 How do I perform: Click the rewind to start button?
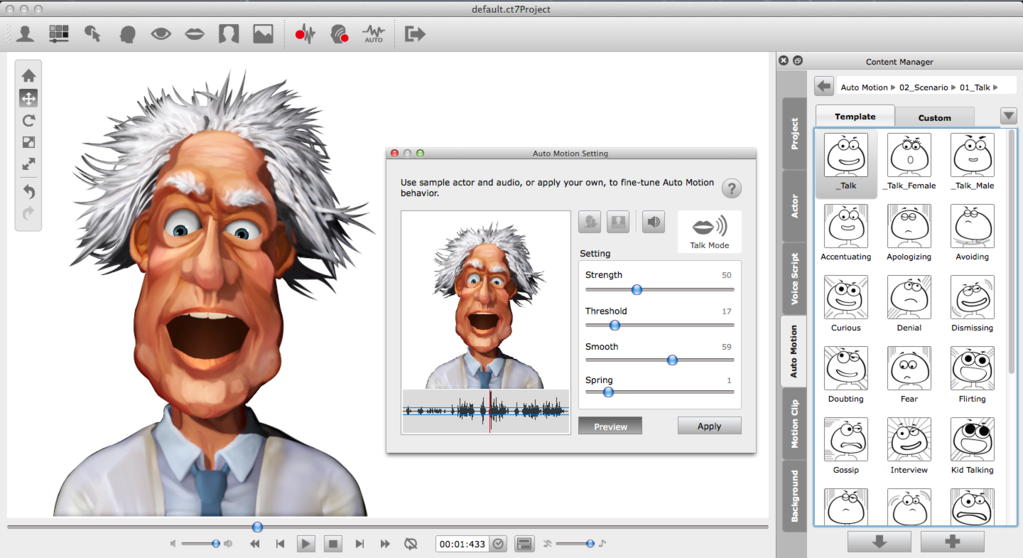(x=254, y=544)
